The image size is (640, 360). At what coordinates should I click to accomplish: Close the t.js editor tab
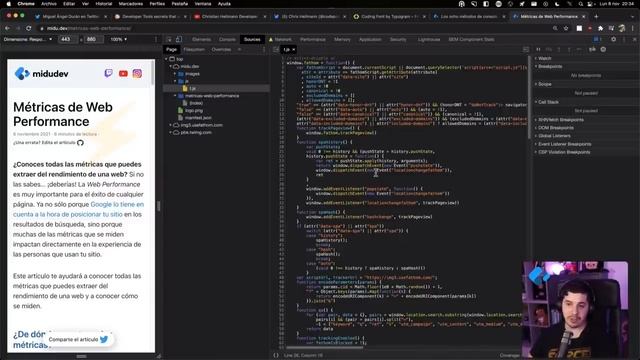pyautogui.click(x=294, y=50)
